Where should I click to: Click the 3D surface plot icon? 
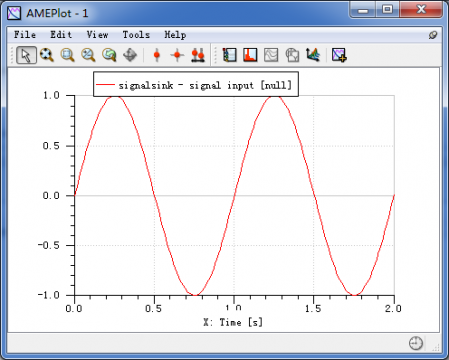pos(313,55)
